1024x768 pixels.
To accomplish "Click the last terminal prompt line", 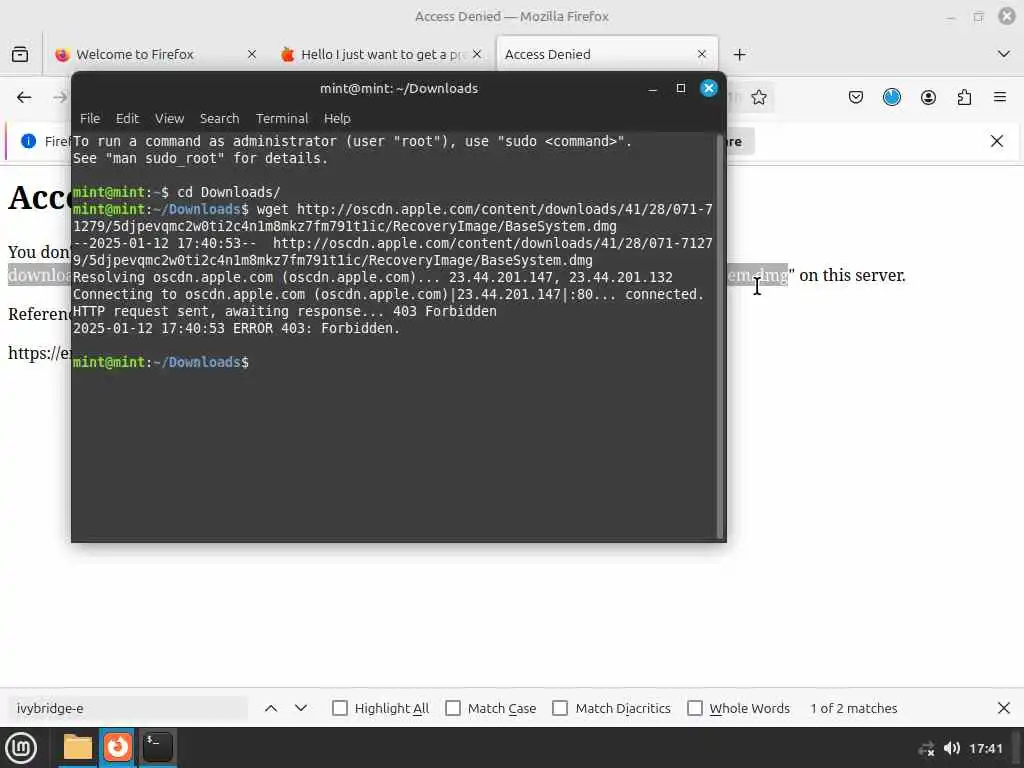I will click(161, 362).
